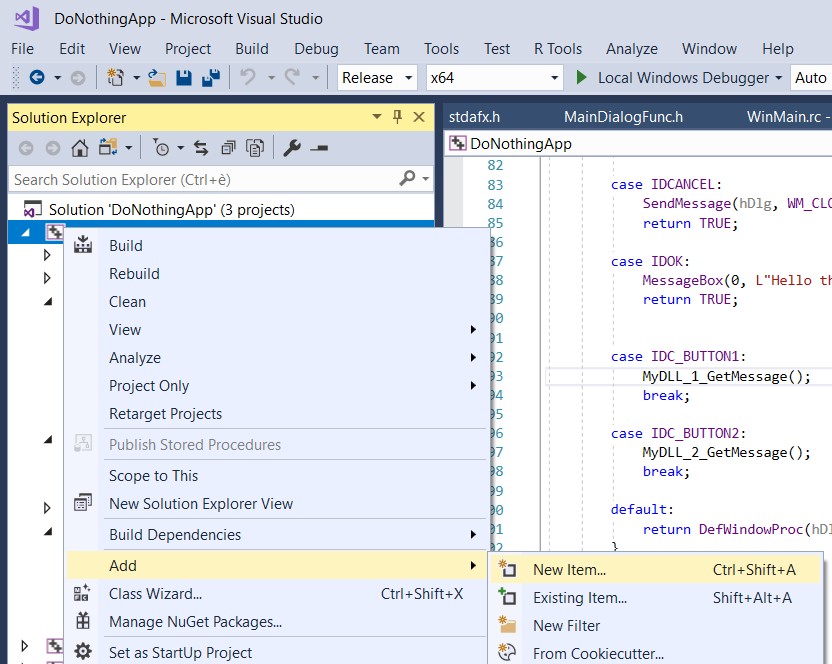Click Sync with Active Document icon
The image size is (832, 664).
201,148
